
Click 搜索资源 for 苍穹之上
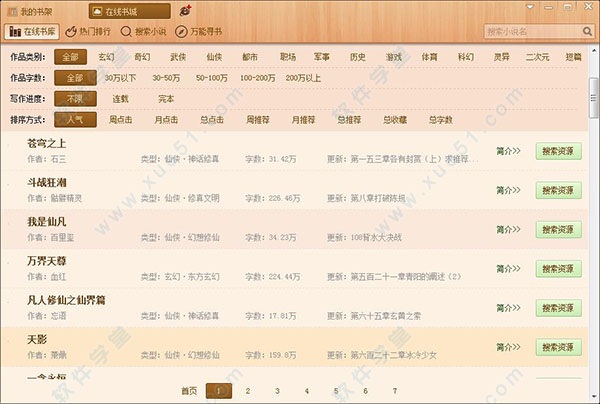pyautogui.click(x=558, y=151)
